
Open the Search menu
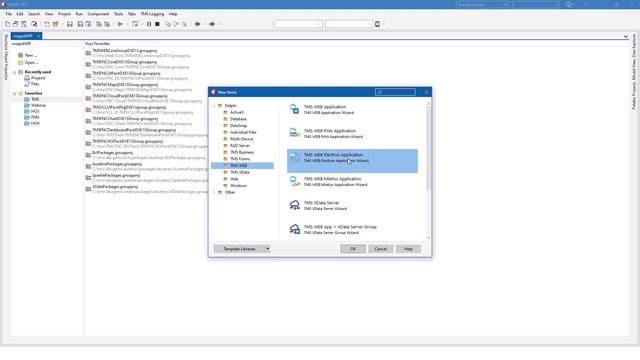(34, 14)
